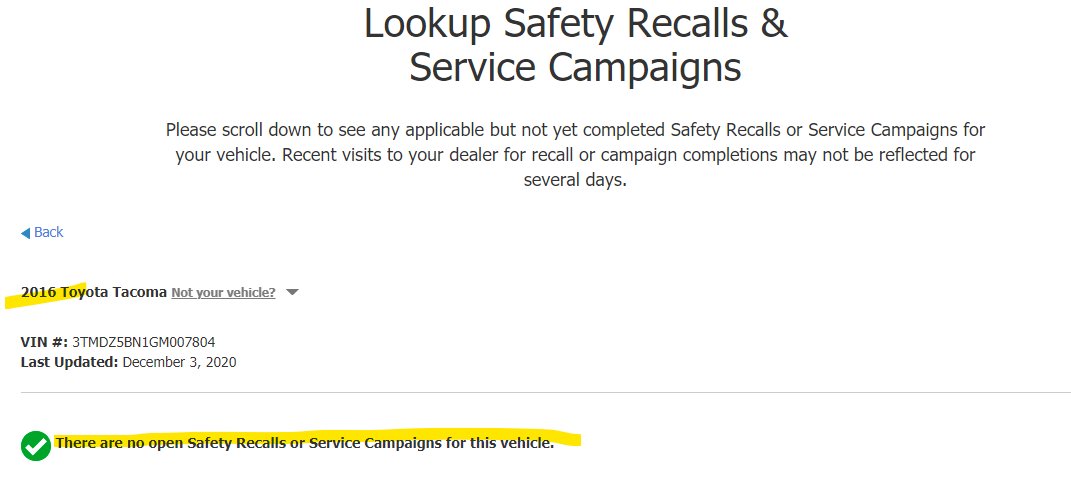Click 'Lookup Safety Recalls &' heading line
Screen dimensions: 1071x481
click(576, 24)
